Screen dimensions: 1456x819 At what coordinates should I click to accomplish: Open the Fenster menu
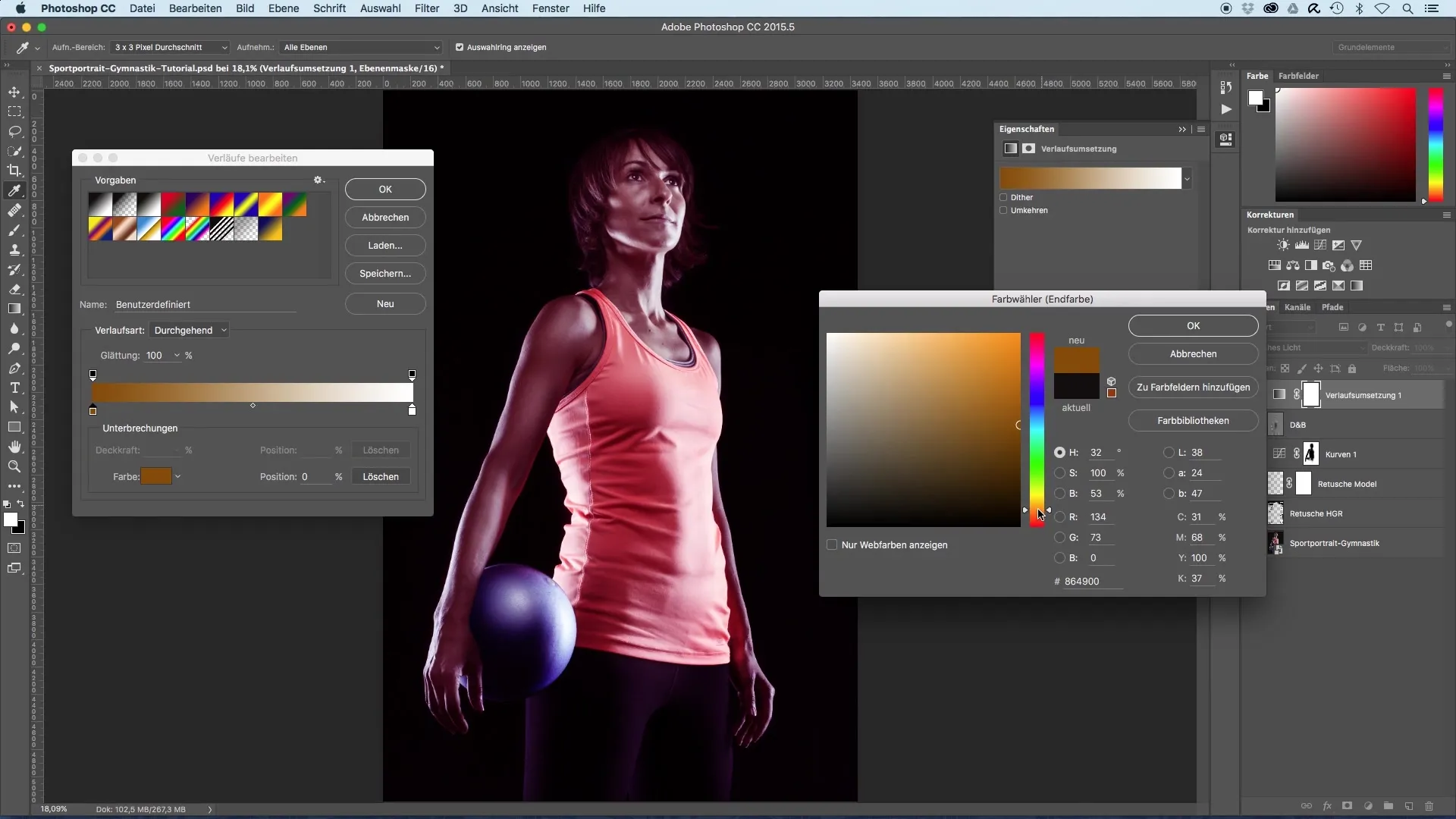tap(551, 8)
